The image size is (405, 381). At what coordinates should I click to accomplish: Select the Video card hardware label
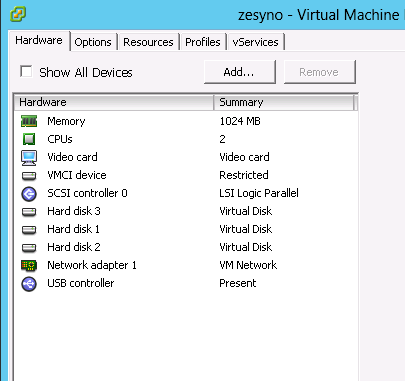[72, 157]
